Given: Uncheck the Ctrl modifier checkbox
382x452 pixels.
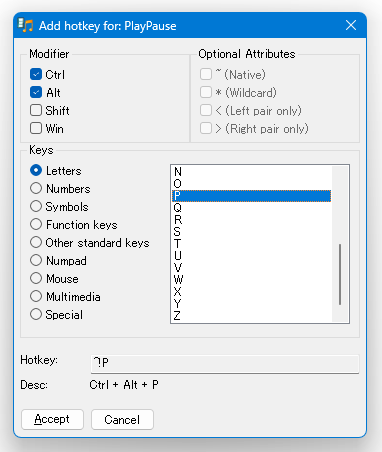Looking at the screenshot, I should click(36, 74).
